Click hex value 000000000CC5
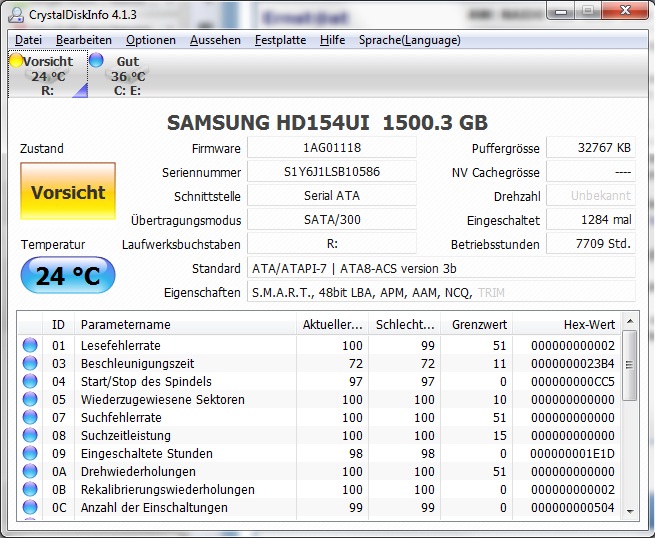655x538 pixels. click(573, 381)
